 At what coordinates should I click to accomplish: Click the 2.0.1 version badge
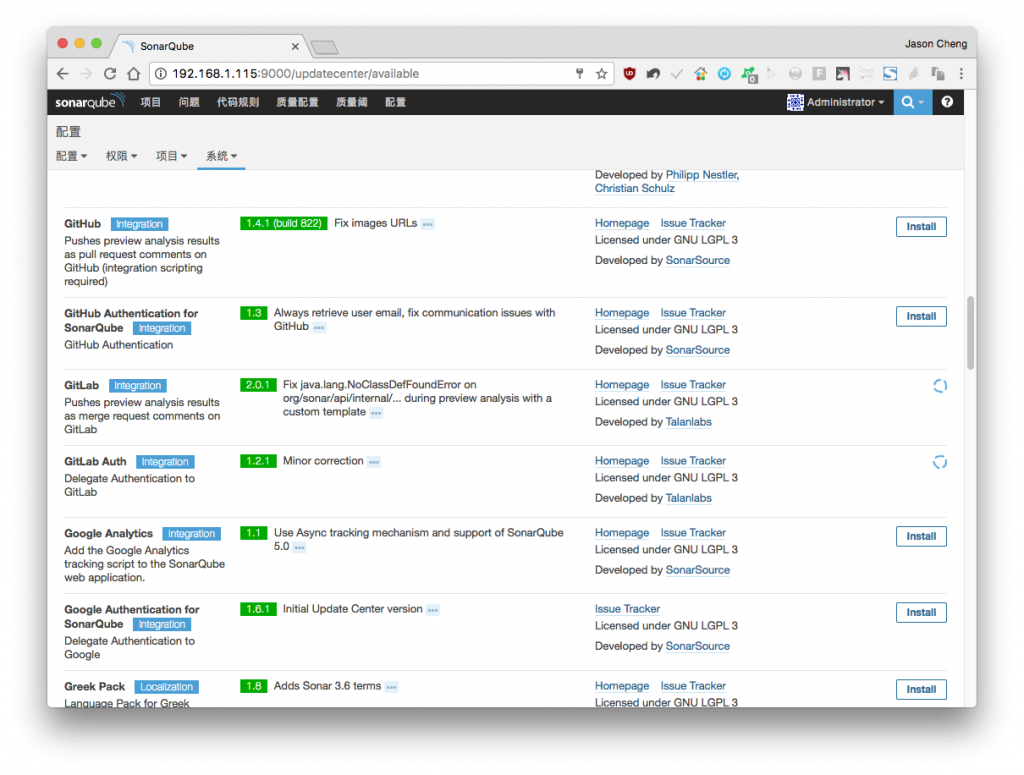pyautogui.click(x=258, y=385)
